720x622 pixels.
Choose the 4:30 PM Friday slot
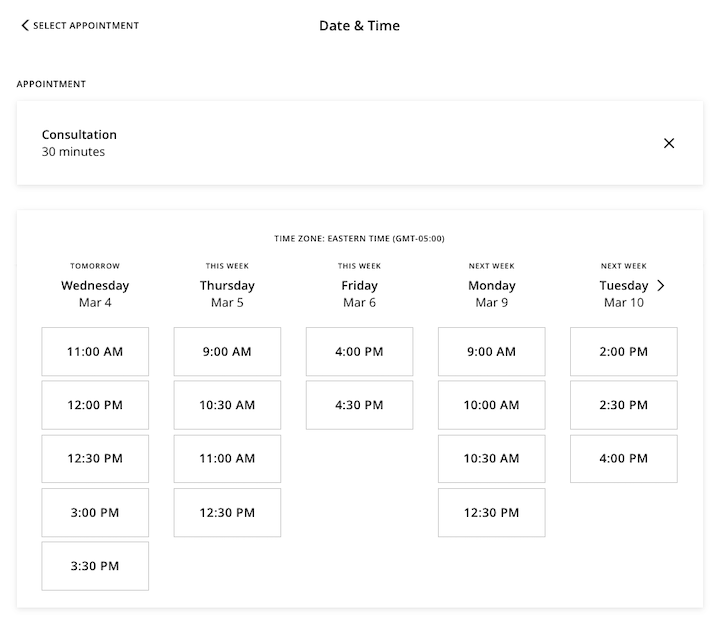(x=359, y=405)
